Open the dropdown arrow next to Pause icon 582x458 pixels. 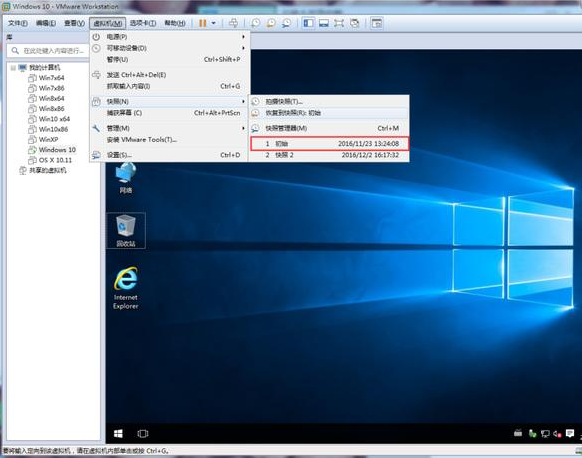(x=213, y=23)
